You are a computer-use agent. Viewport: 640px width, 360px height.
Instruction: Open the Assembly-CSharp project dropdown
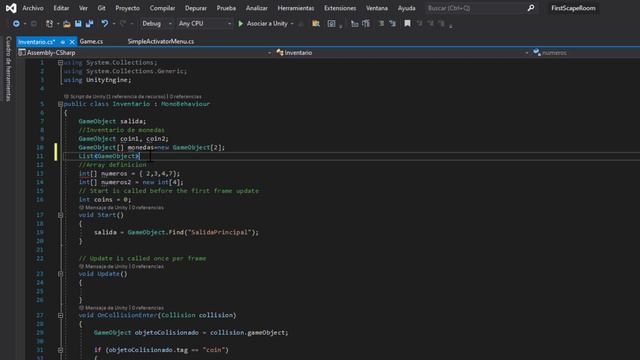pyautogui.click(x=145, y=53)
